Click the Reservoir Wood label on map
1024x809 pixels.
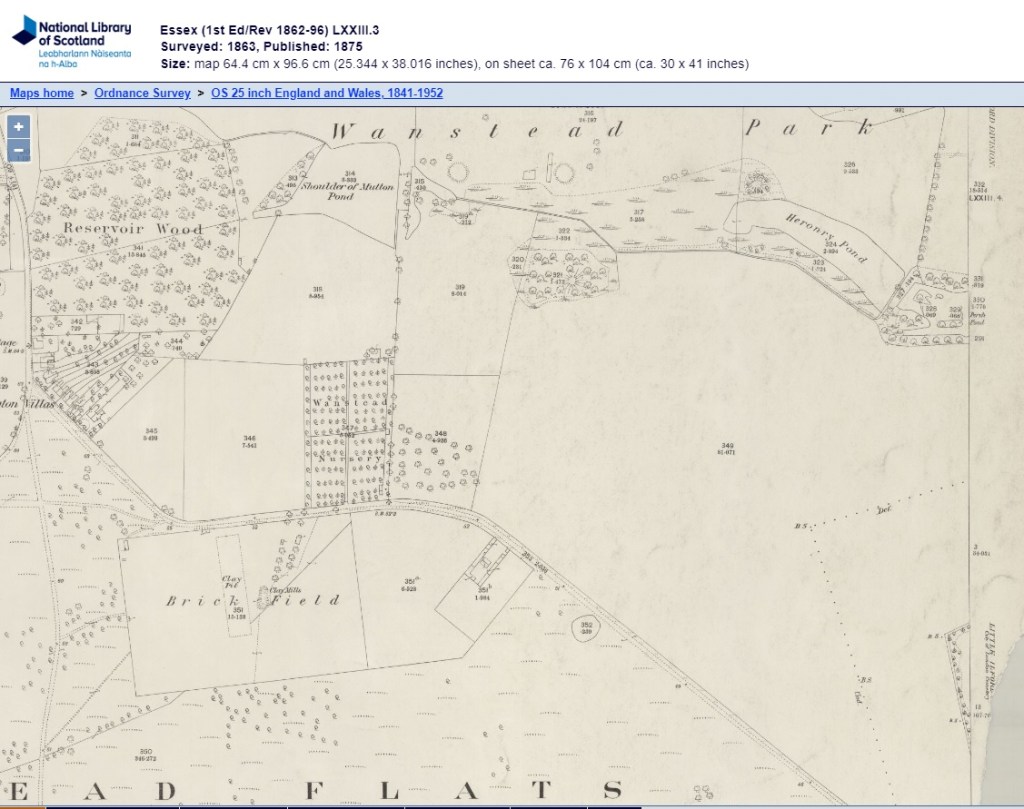(x=133, y=229)
